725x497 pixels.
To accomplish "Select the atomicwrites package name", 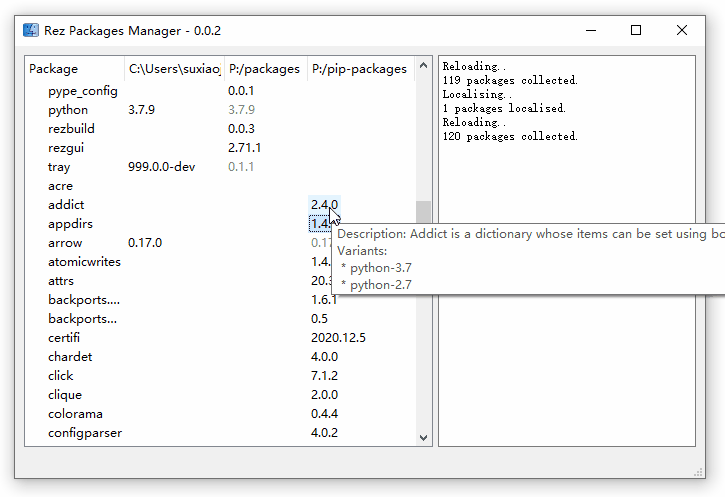I will pos(84,262).
